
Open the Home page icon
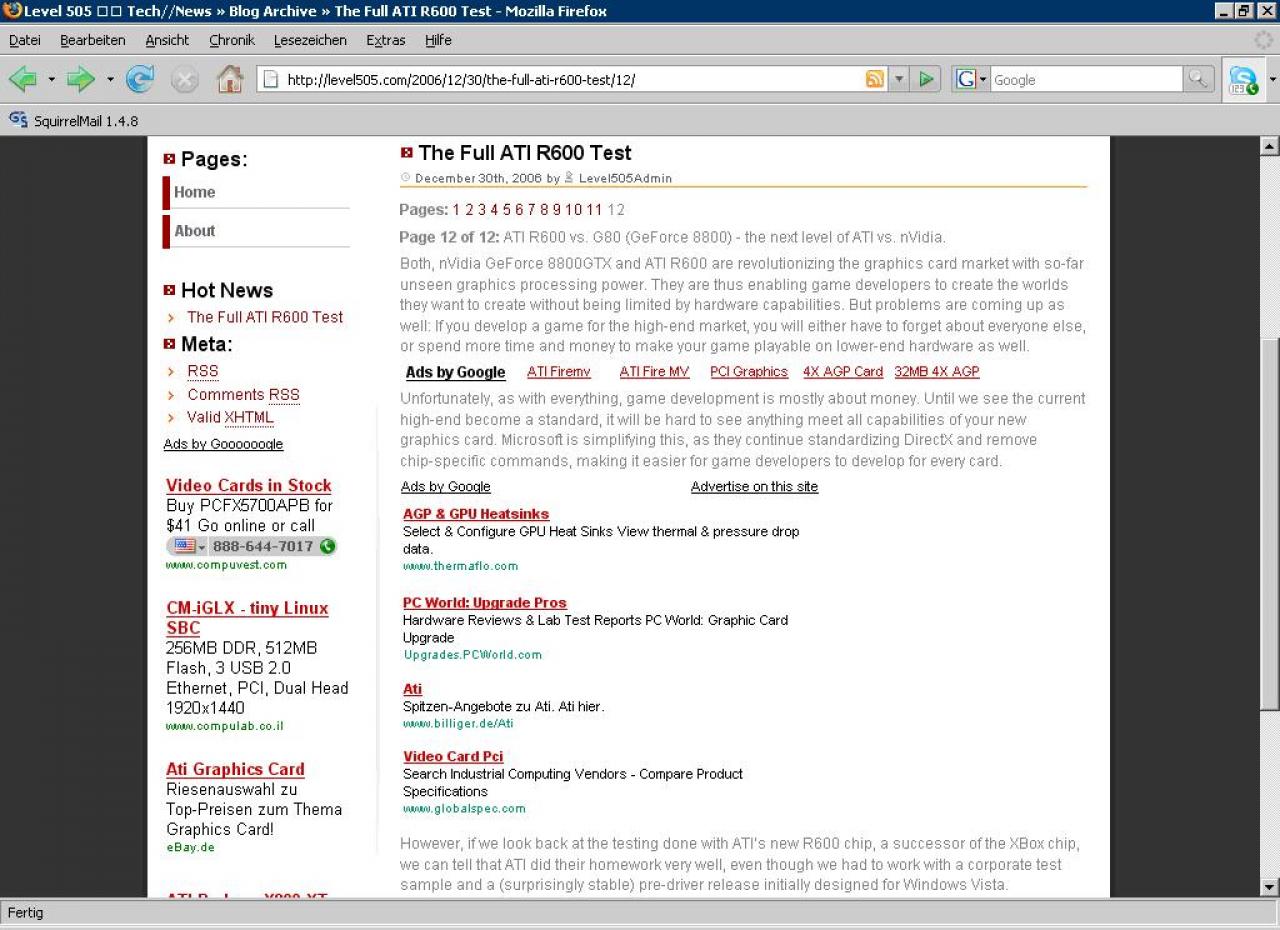(x=230, y=79)
